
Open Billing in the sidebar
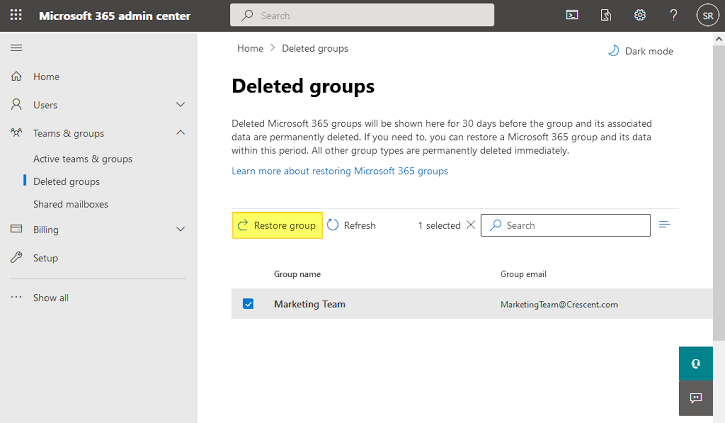coord(46,230)
